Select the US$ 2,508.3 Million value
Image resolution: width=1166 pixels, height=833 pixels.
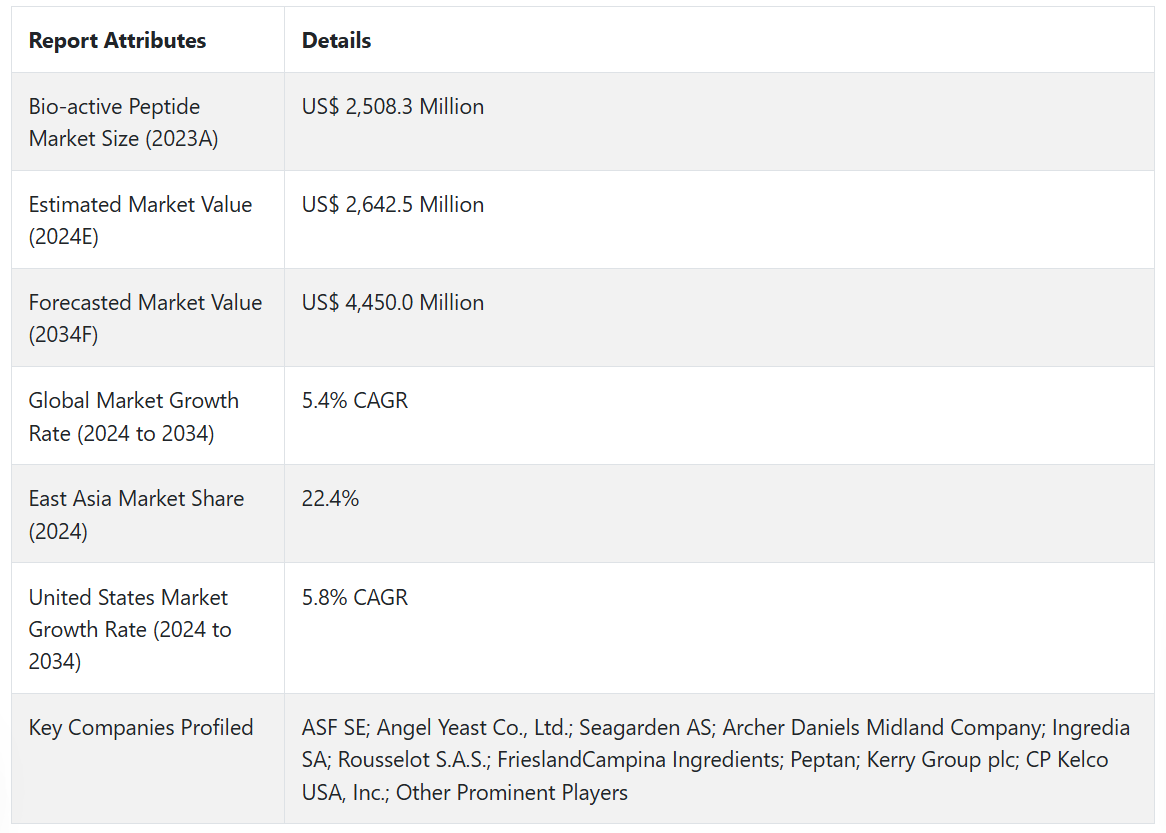pos(393,106)
